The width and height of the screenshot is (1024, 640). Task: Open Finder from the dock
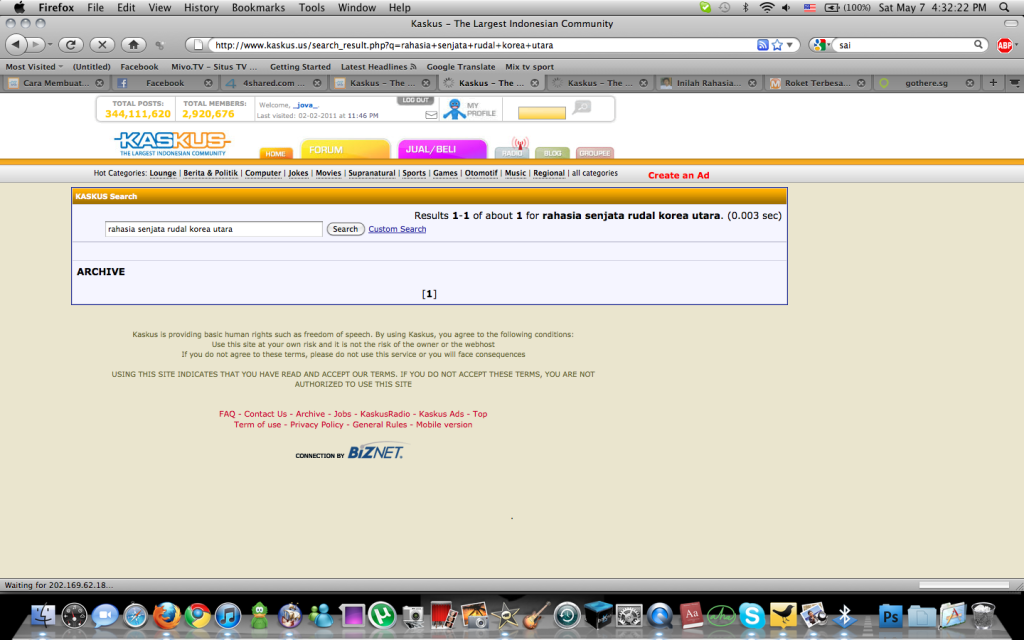click(x=44, y=615)
